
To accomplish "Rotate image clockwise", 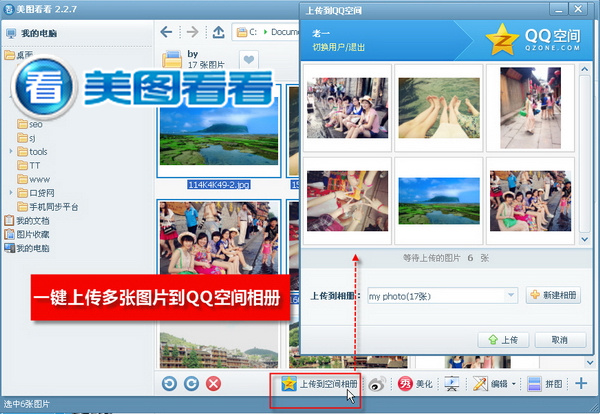I will (x=191, y=383).
